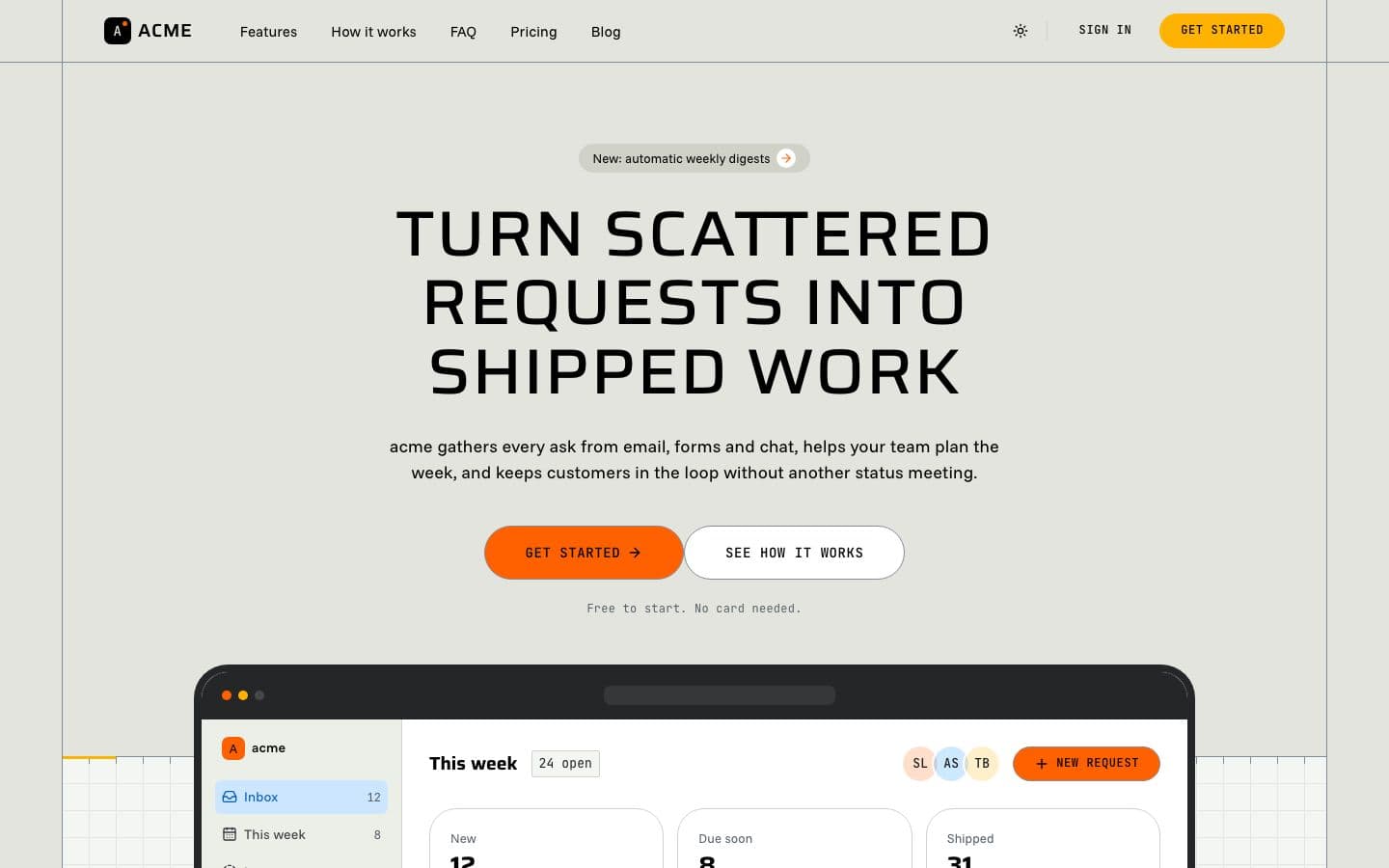1389x868 pixels.
Task: Click the calendar icon beside This week
Action: pyautogui.click(x=230, y=834)
